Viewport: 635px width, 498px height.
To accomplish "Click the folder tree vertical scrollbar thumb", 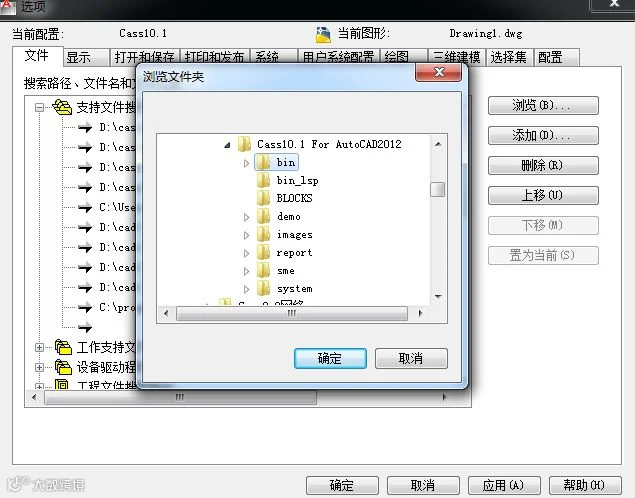I will 438,189.
